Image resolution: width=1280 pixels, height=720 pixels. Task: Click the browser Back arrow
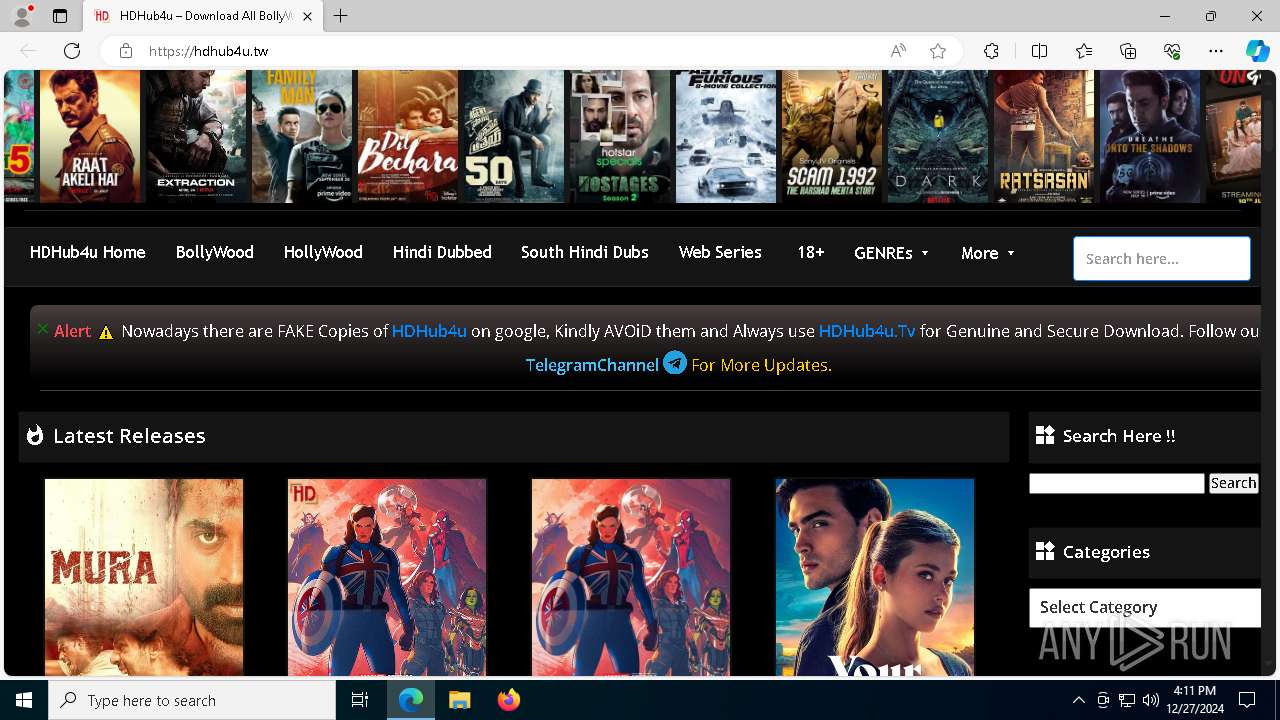(28, 51)
